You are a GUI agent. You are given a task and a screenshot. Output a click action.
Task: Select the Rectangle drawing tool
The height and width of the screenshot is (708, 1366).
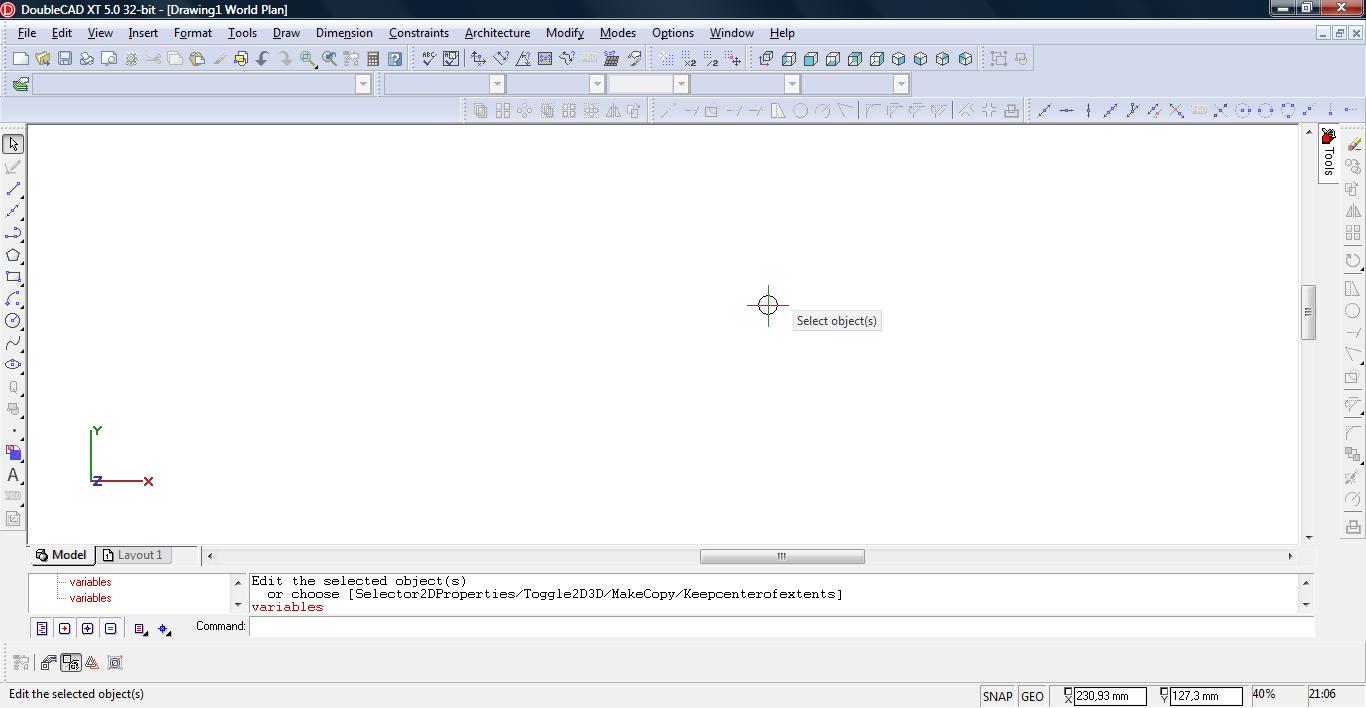13,277
